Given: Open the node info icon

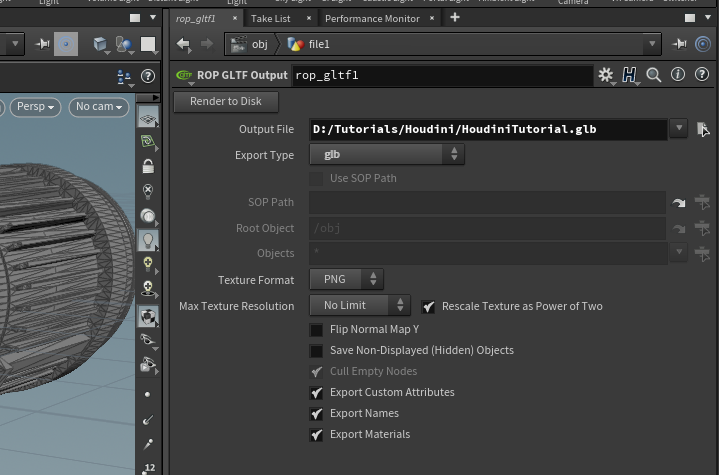Looking at the screenshot, I should pos(678,75).
